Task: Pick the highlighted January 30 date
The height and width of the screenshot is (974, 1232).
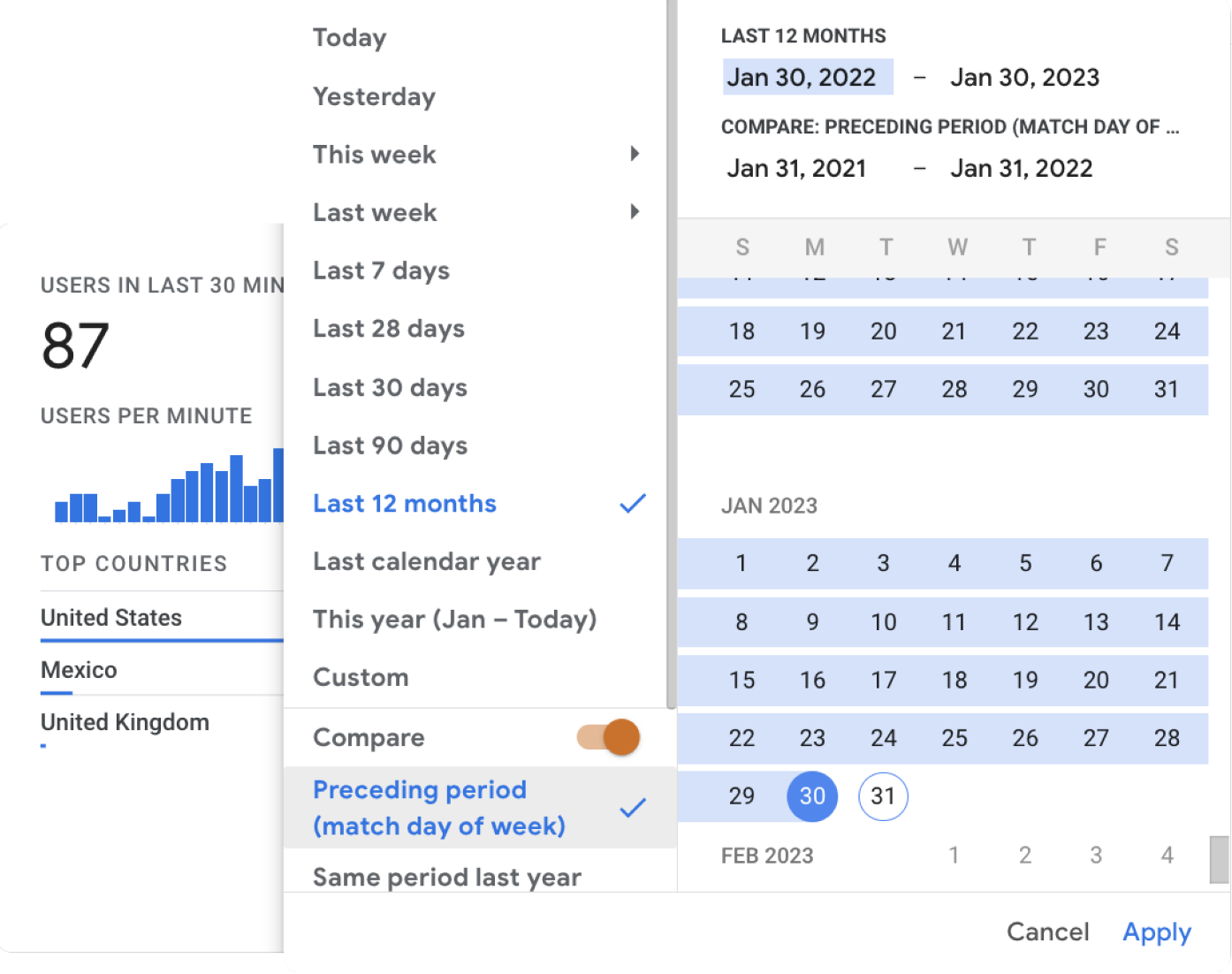Action: [812, 796]
